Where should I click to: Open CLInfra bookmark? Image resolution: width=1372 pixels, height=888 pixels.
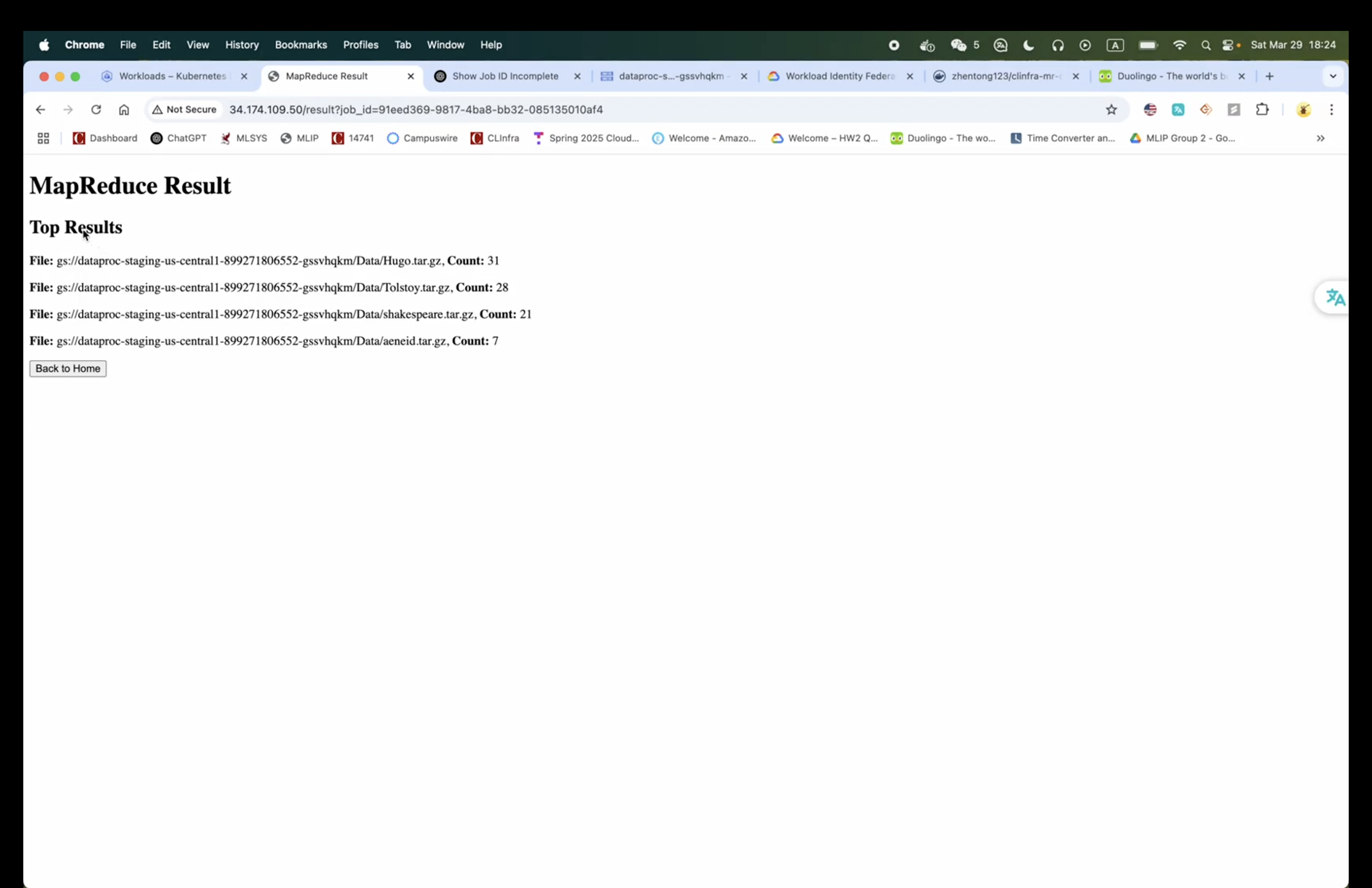495,138
